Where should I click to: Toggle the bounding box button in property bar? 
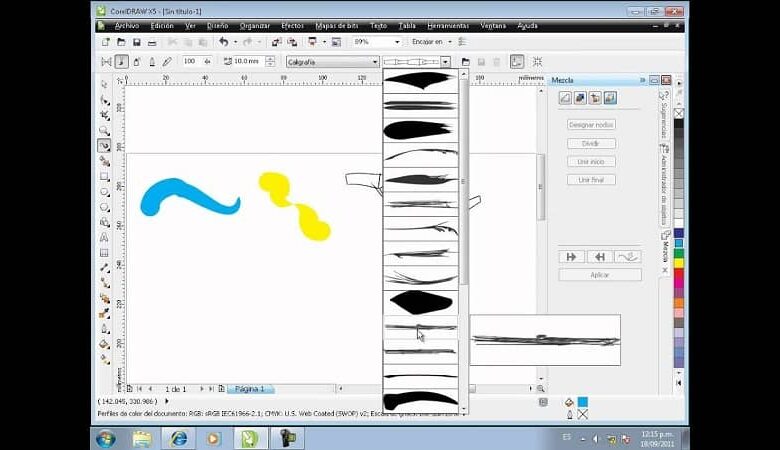[537, 62]
